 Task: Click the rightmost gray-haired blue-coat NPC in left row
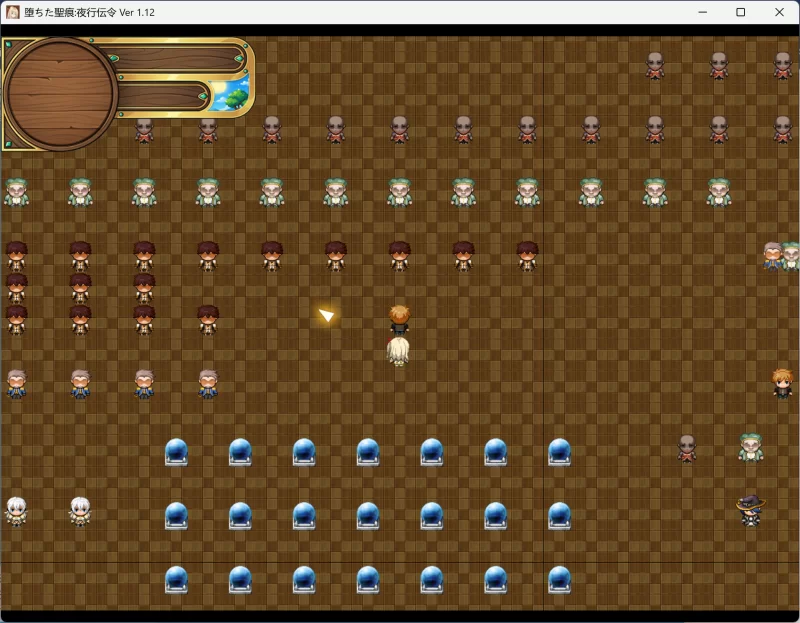[x=208, y=384]
